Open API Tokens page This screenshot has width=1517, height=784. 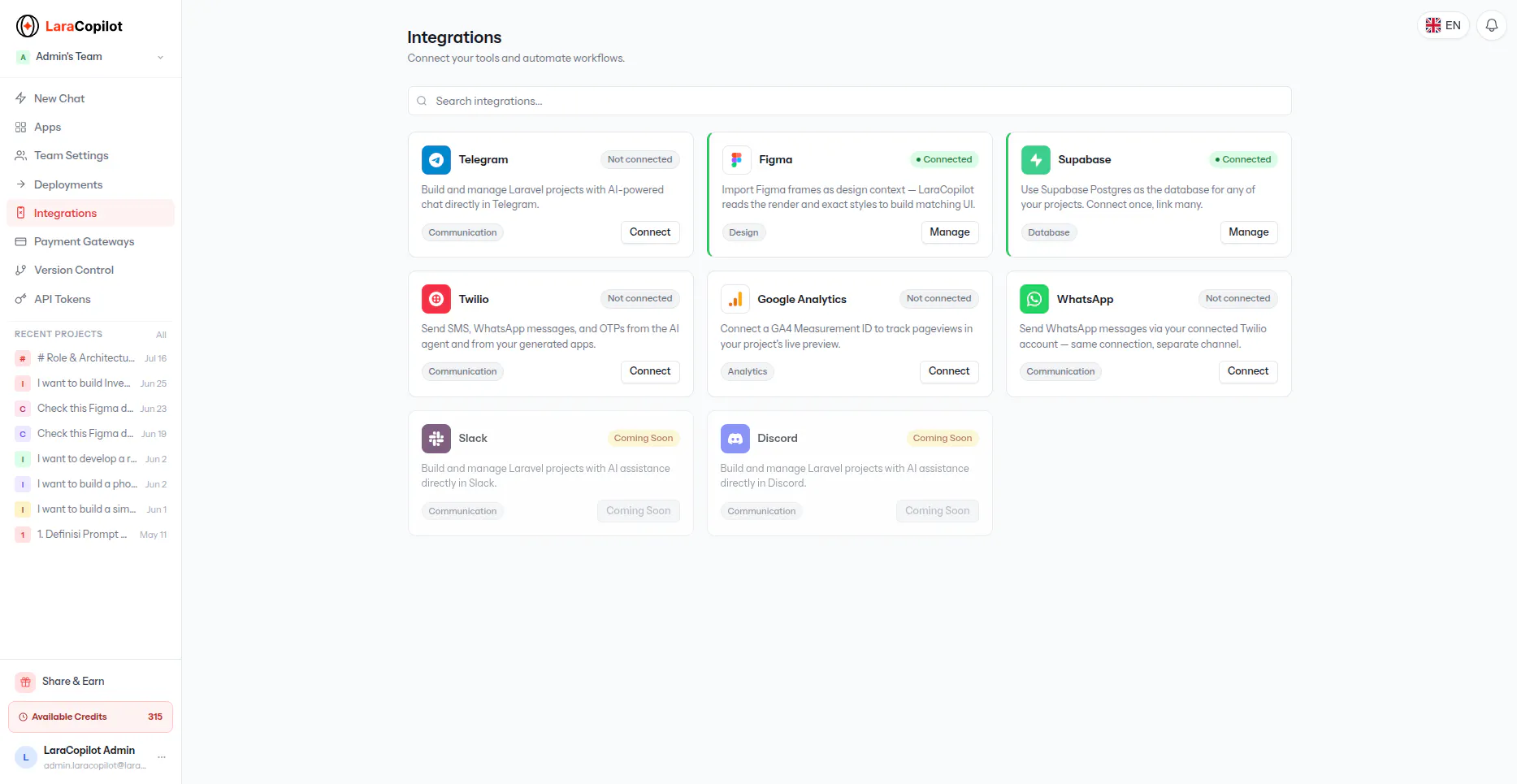pos(90,299)
